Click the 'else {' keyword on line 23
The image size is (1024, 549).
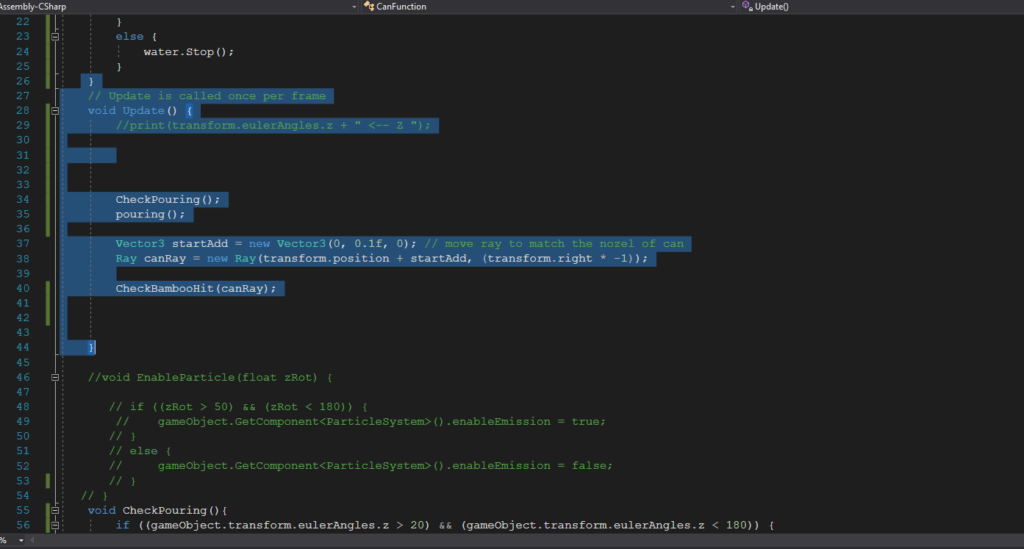point(136,37)
